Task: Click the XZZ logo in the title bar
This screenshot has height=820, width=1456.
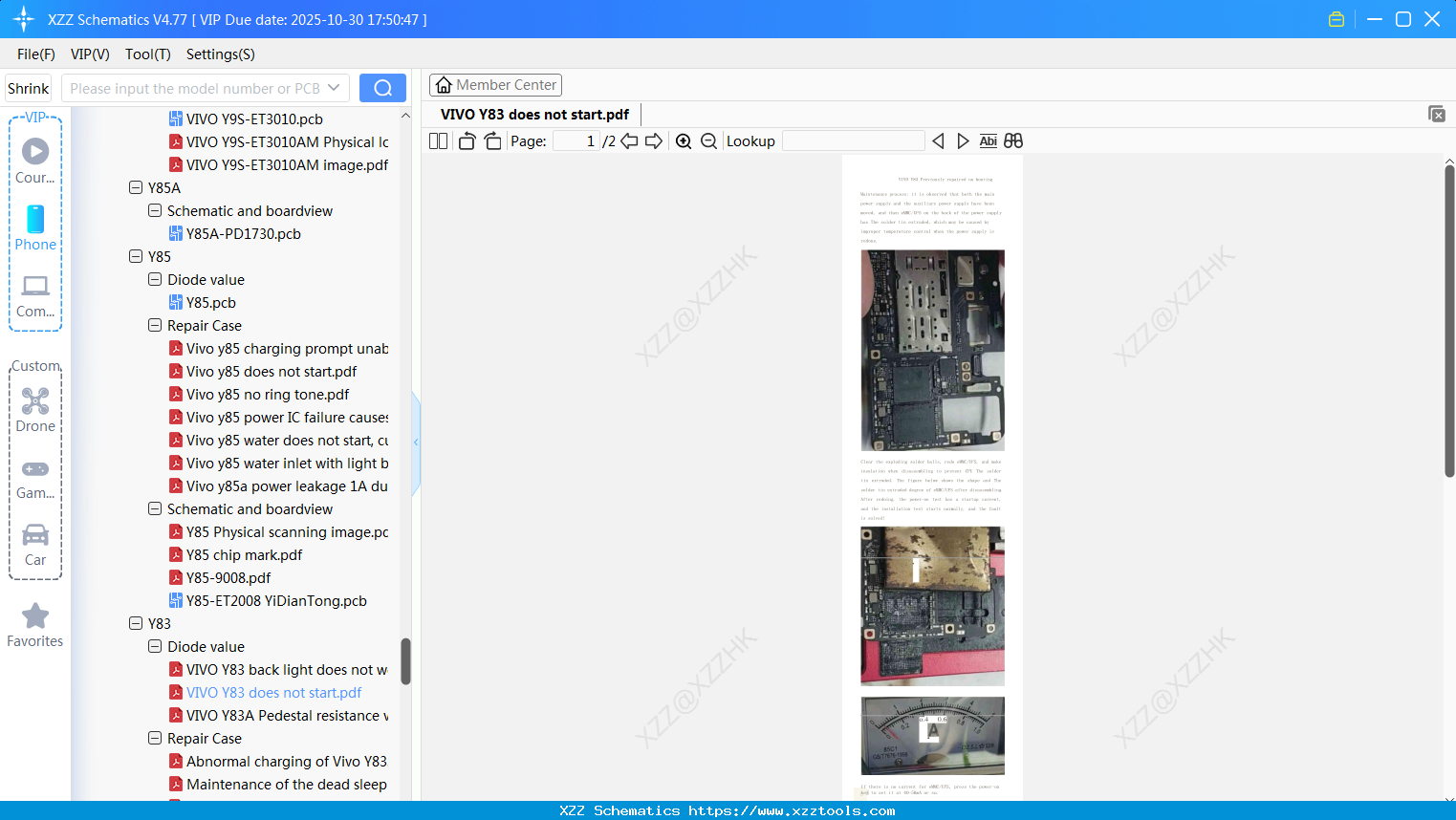Action: [x=24, y=19]
